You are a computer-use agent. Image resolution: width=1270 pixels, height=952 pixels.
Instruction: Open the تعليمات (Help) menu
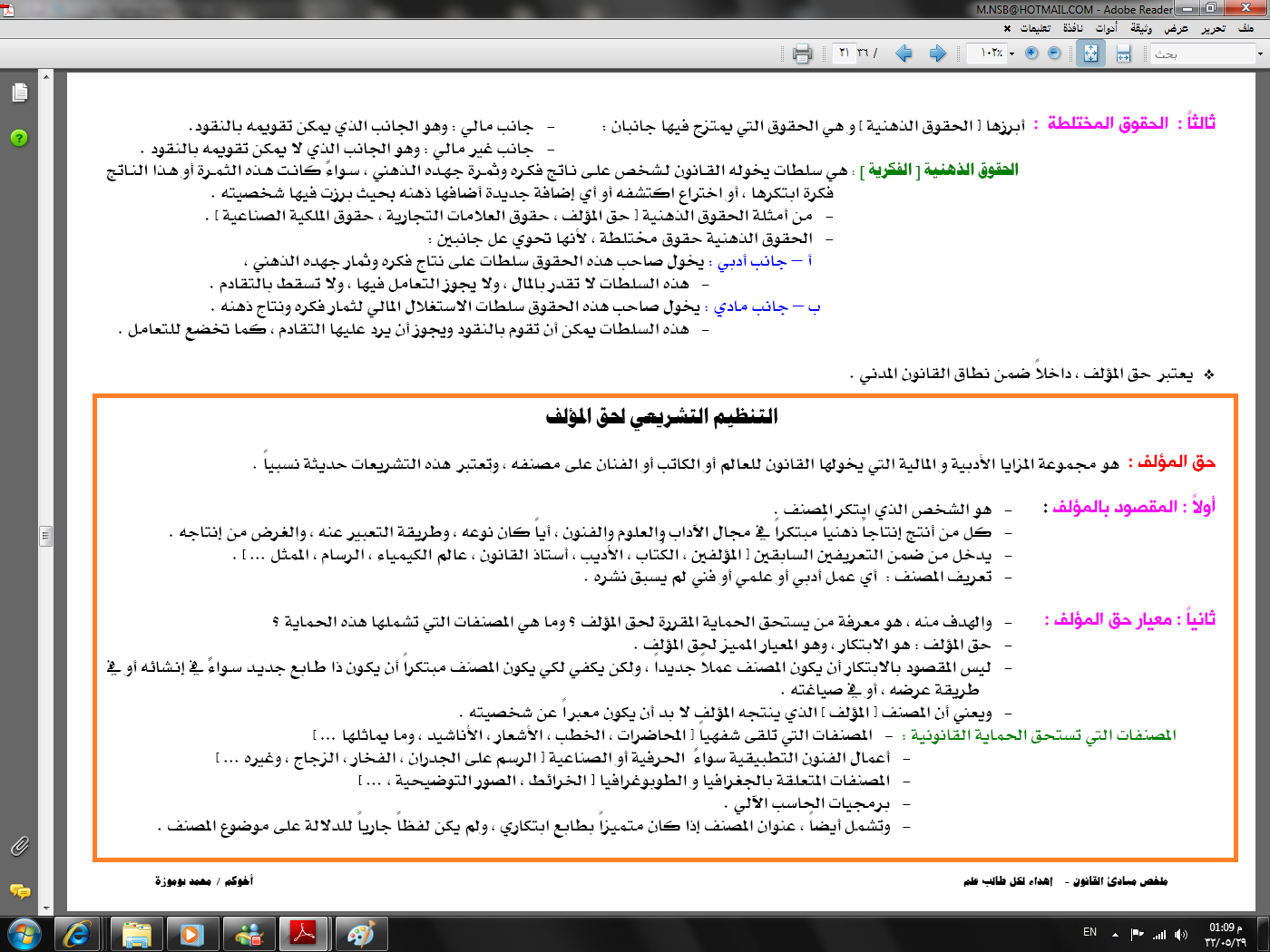[1036, 28]
